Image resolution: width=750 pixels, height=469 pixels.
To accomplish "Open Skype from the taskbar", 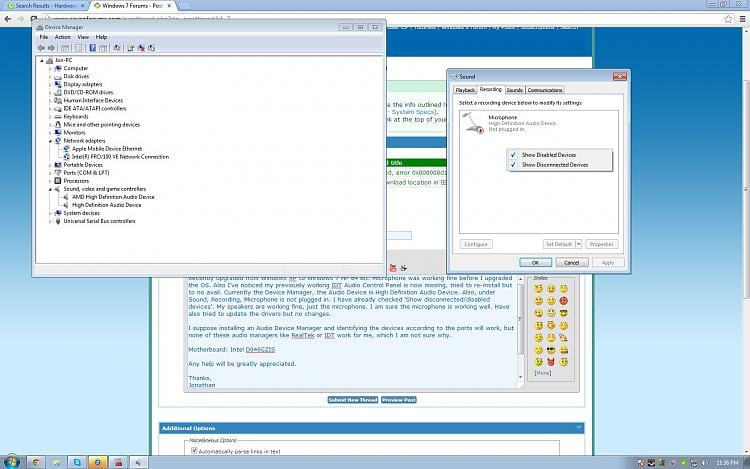I will [77, 462].
